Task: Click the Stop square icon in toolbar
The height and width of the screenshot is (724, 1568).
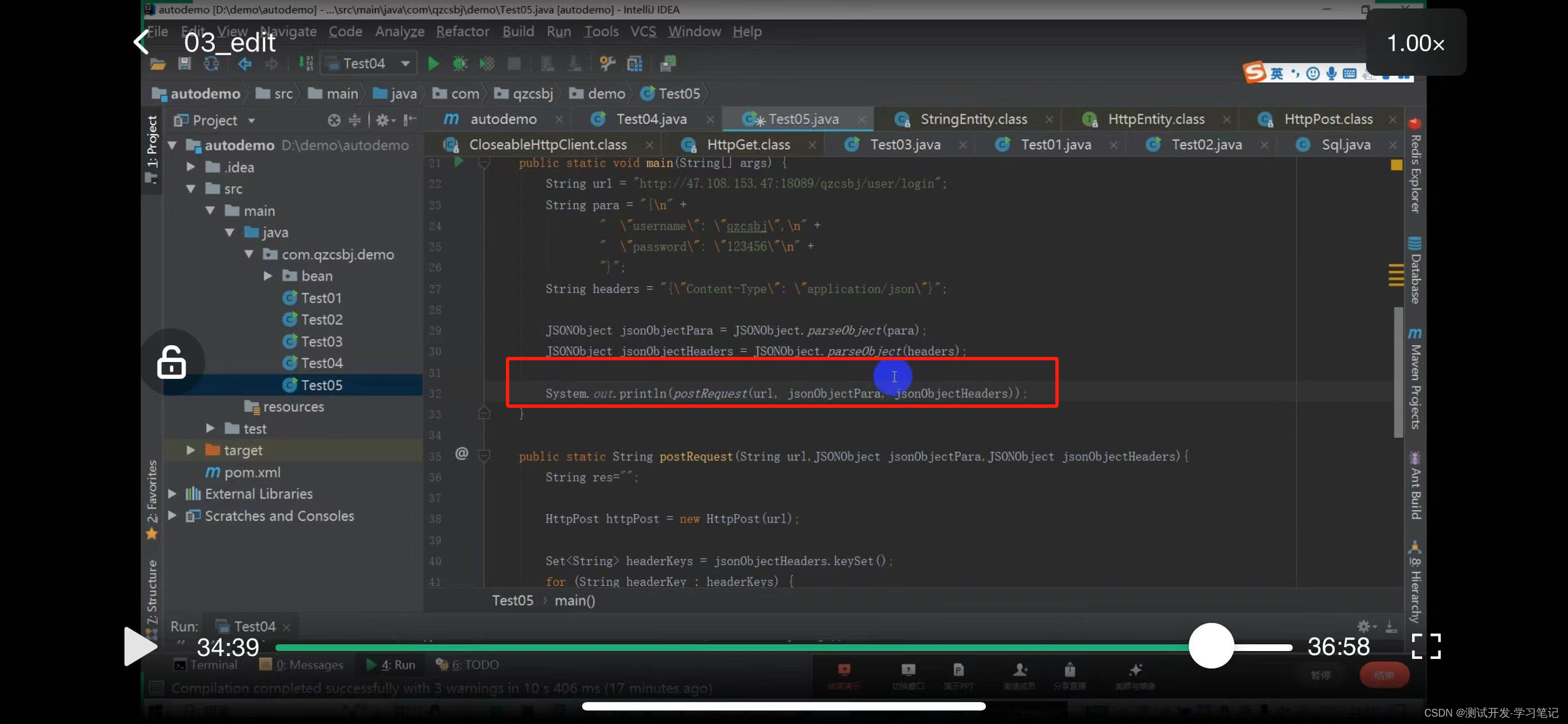Action: point(514,63)
